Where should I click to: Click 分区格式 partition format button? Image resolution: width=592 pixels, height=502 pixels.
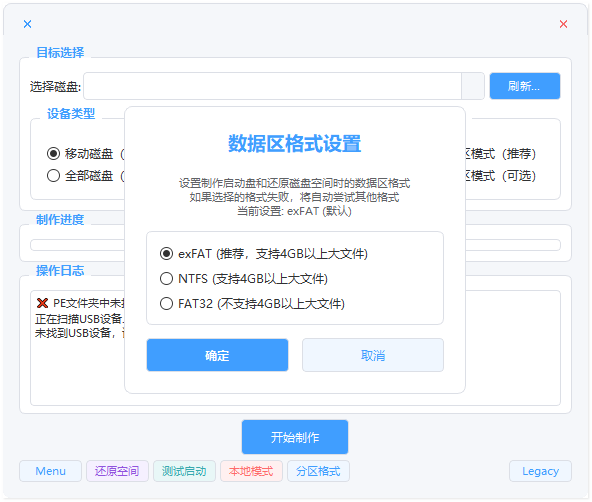tap(318, 471)
